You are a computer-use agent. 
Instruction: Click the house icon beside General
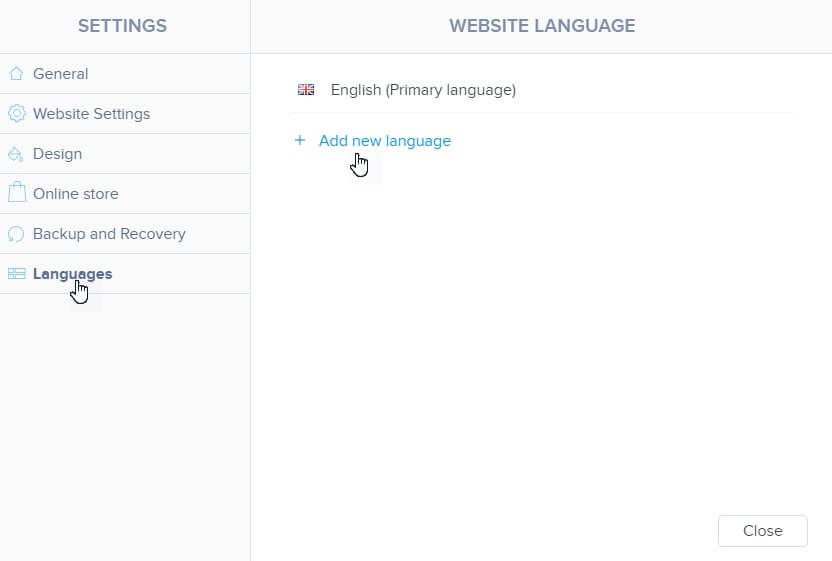coord(16,74)
